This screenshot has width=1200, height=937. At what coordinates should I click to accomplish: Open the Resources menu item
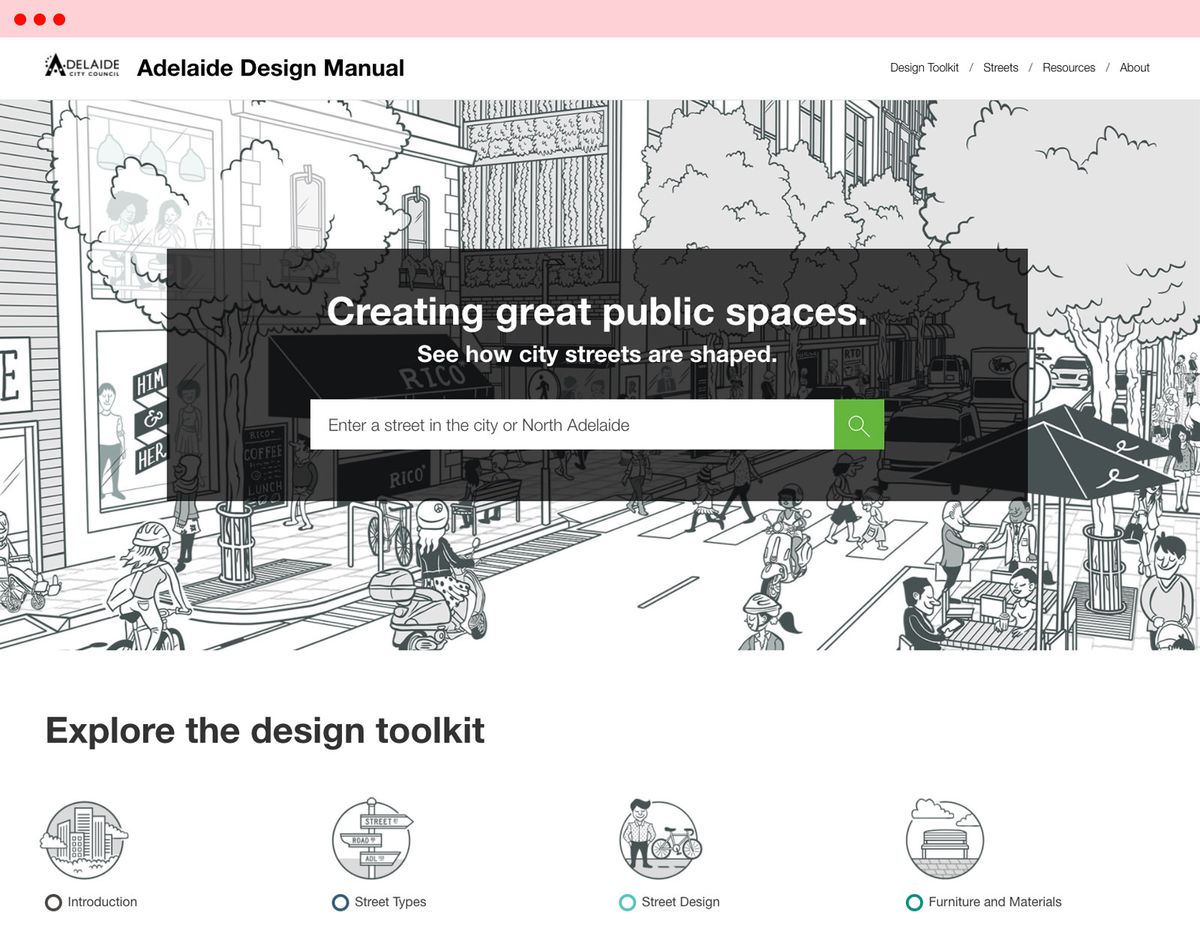point(1069,68)
